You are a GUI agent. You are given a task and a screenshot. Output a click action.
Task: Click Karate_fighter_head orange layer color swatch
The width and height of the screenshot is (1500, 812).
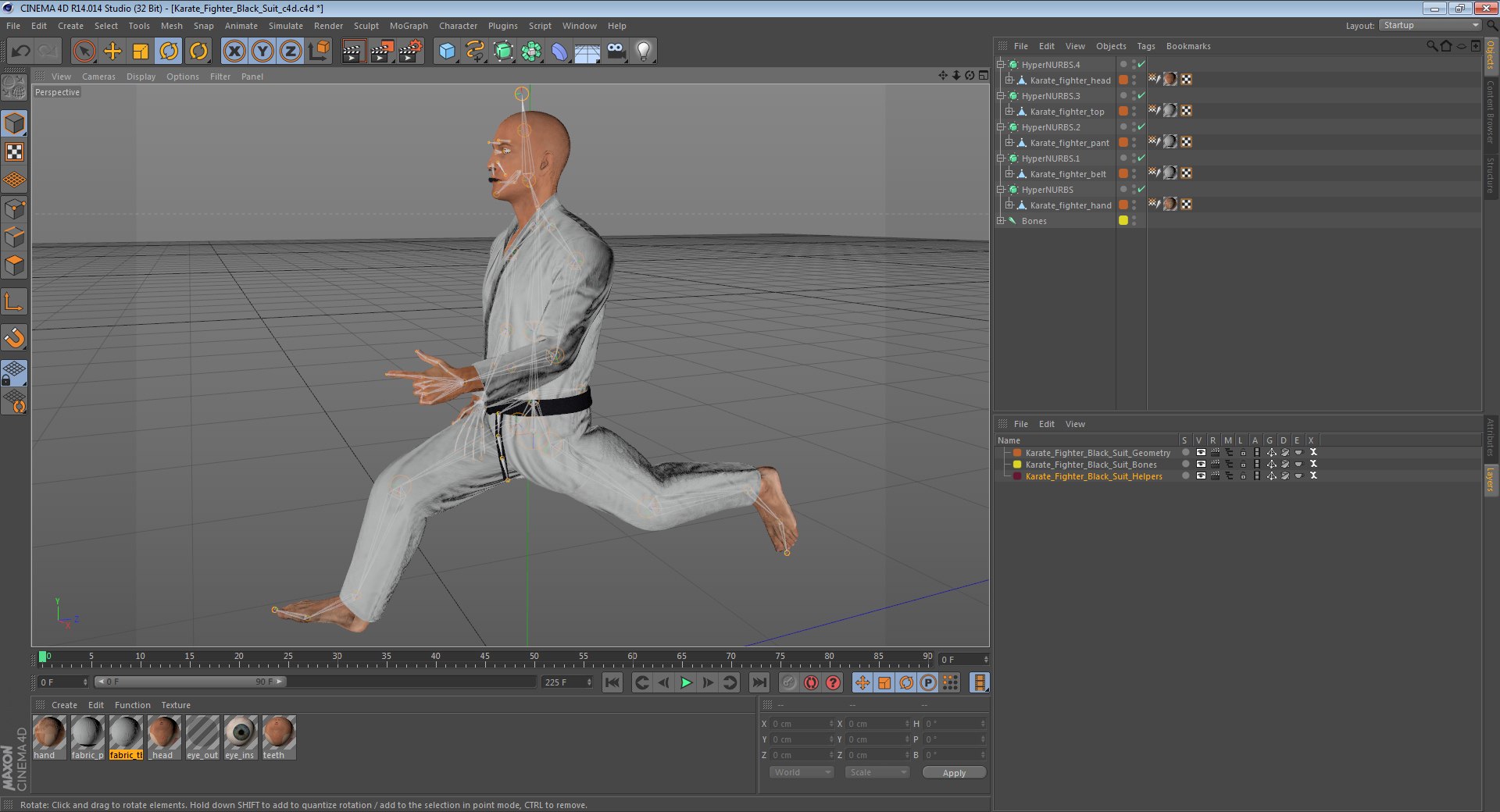1123,80
